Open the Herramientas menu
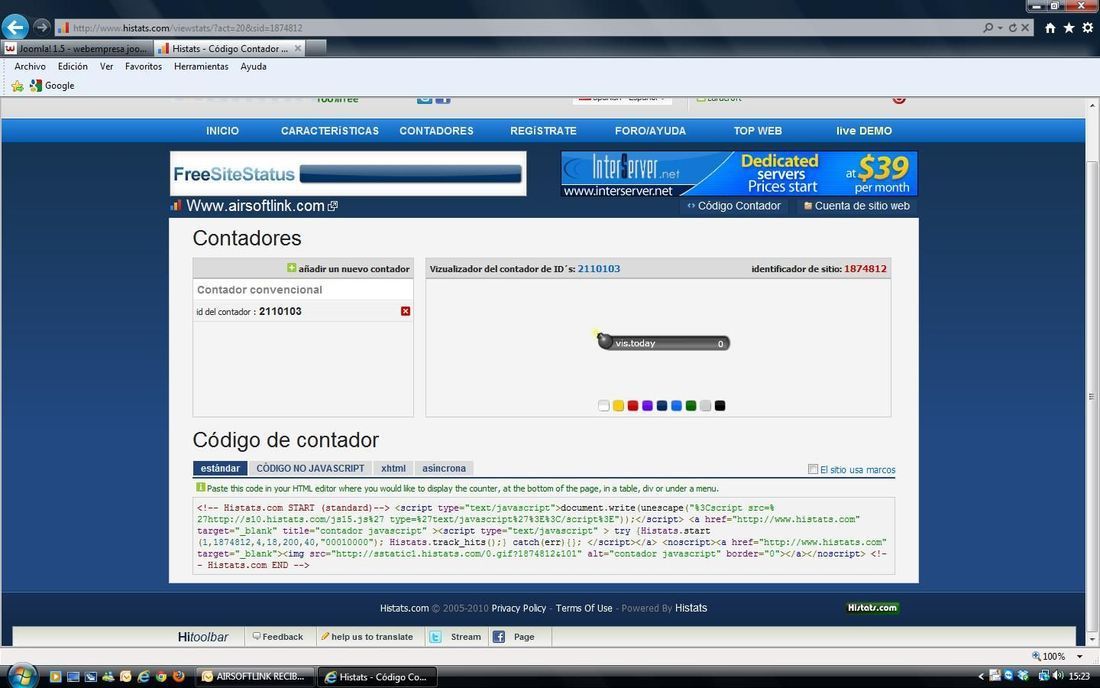1100x688 pixels. 201,67
